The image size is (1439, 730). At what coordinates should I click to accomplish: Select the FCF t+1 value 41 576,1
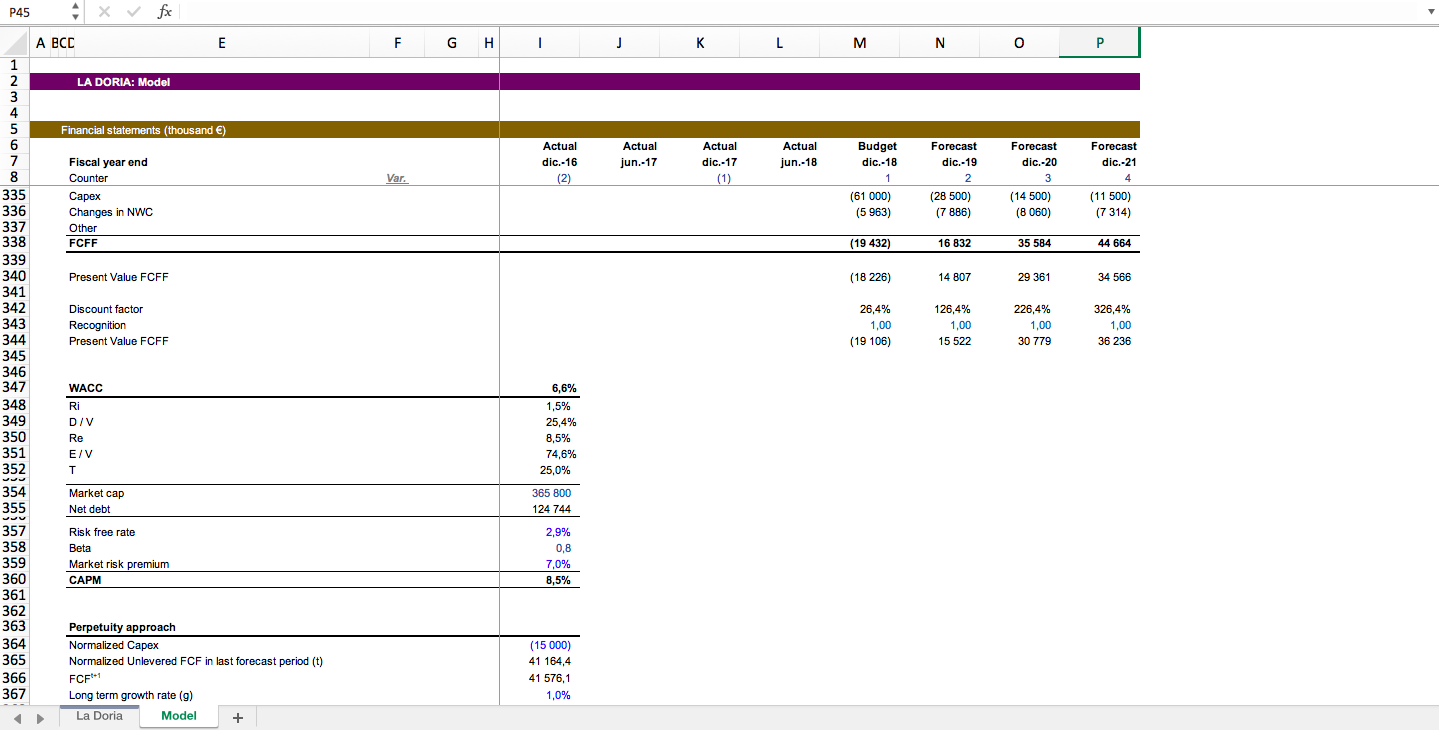point(550,678)
